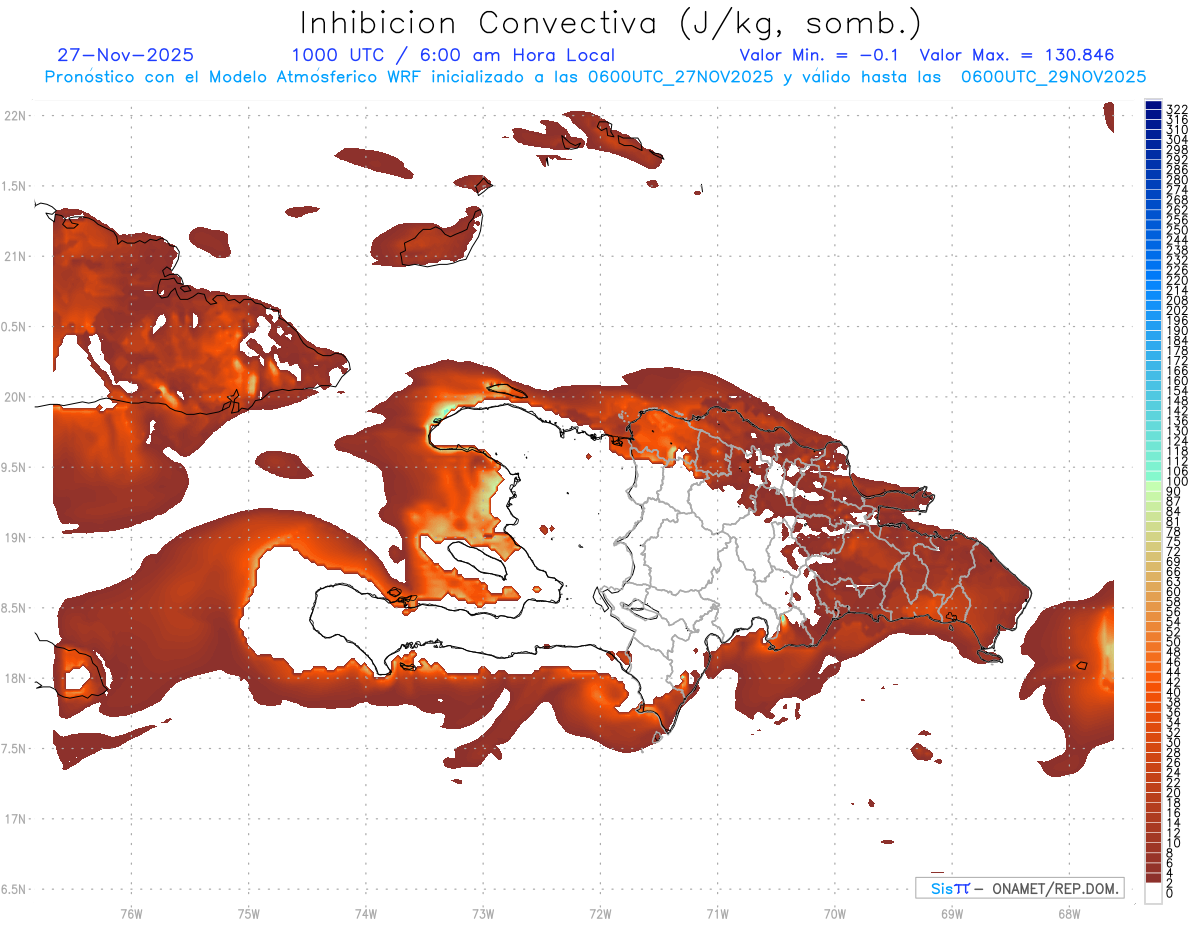Click the '72W' longitude label
This screenshot has height=927, width=1200.
[600, 913]
